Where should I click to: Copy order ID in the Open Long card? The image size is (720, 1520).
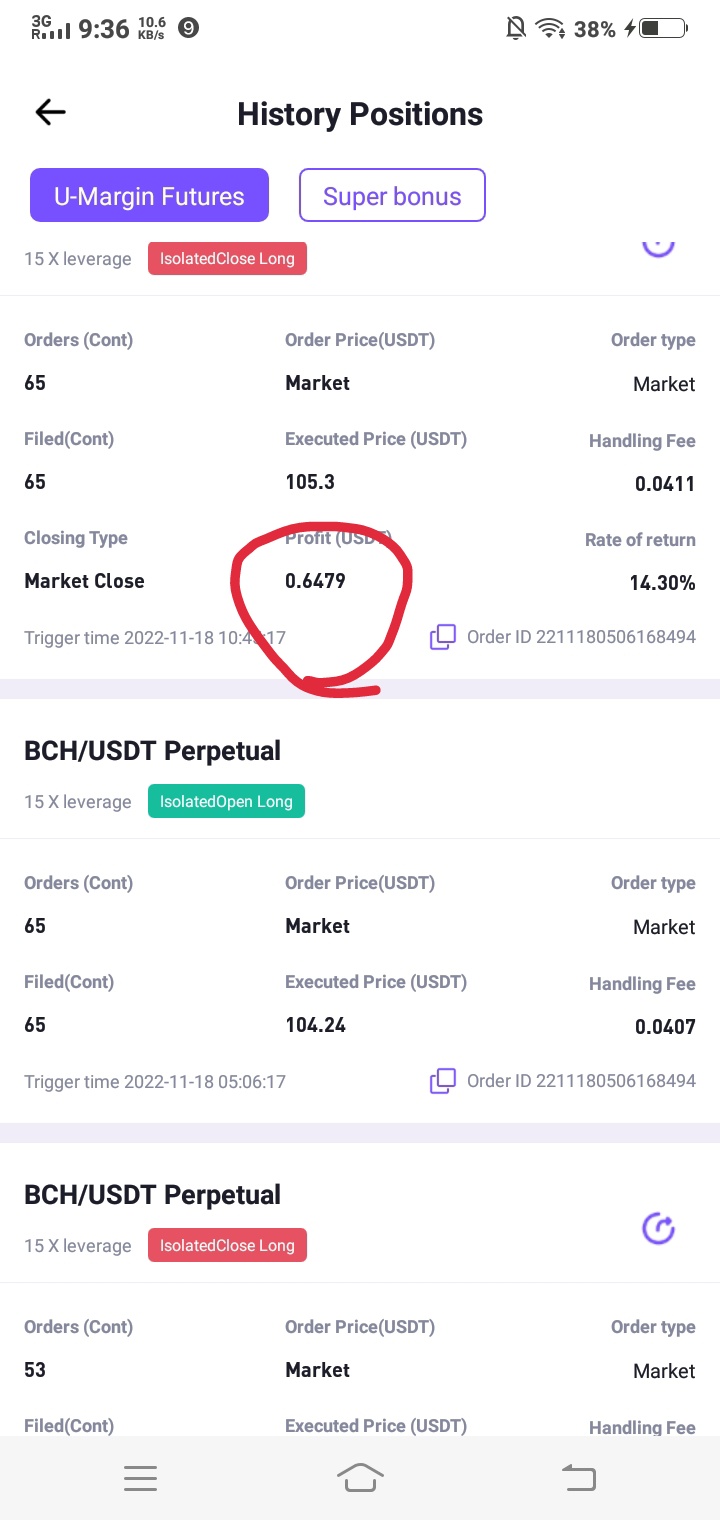click(443, 1081)
